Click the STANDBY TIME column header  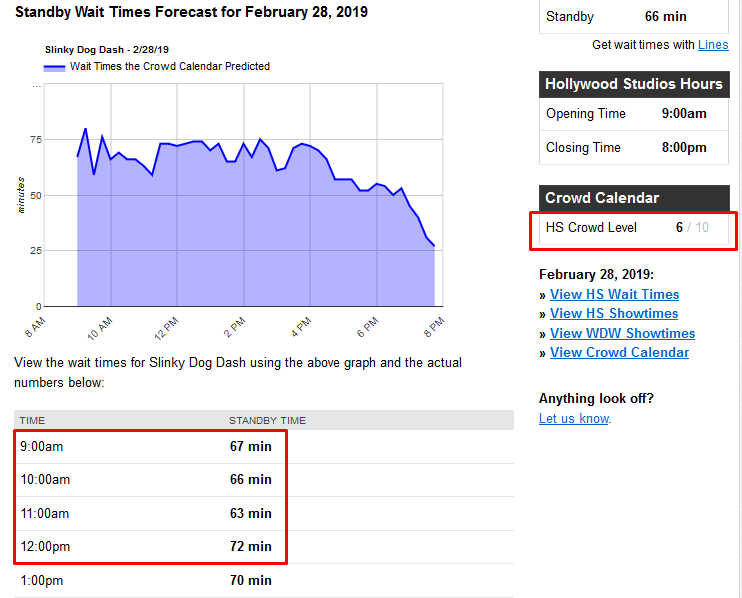pos(267,420)
